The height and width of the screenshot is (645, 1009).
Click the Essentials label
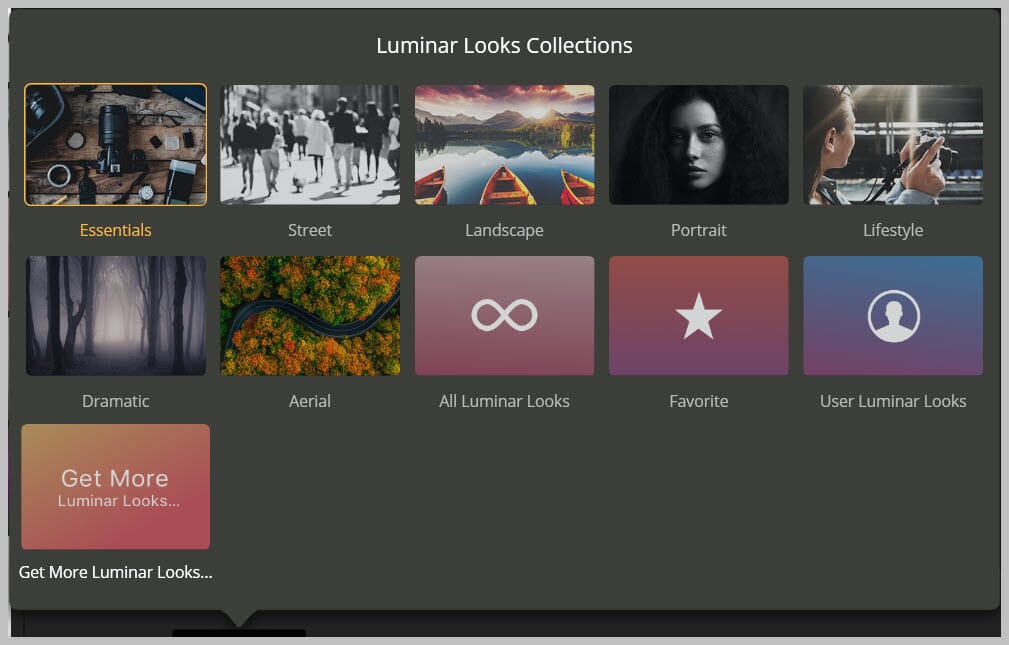pyautogui.click(x=116, y=230)
